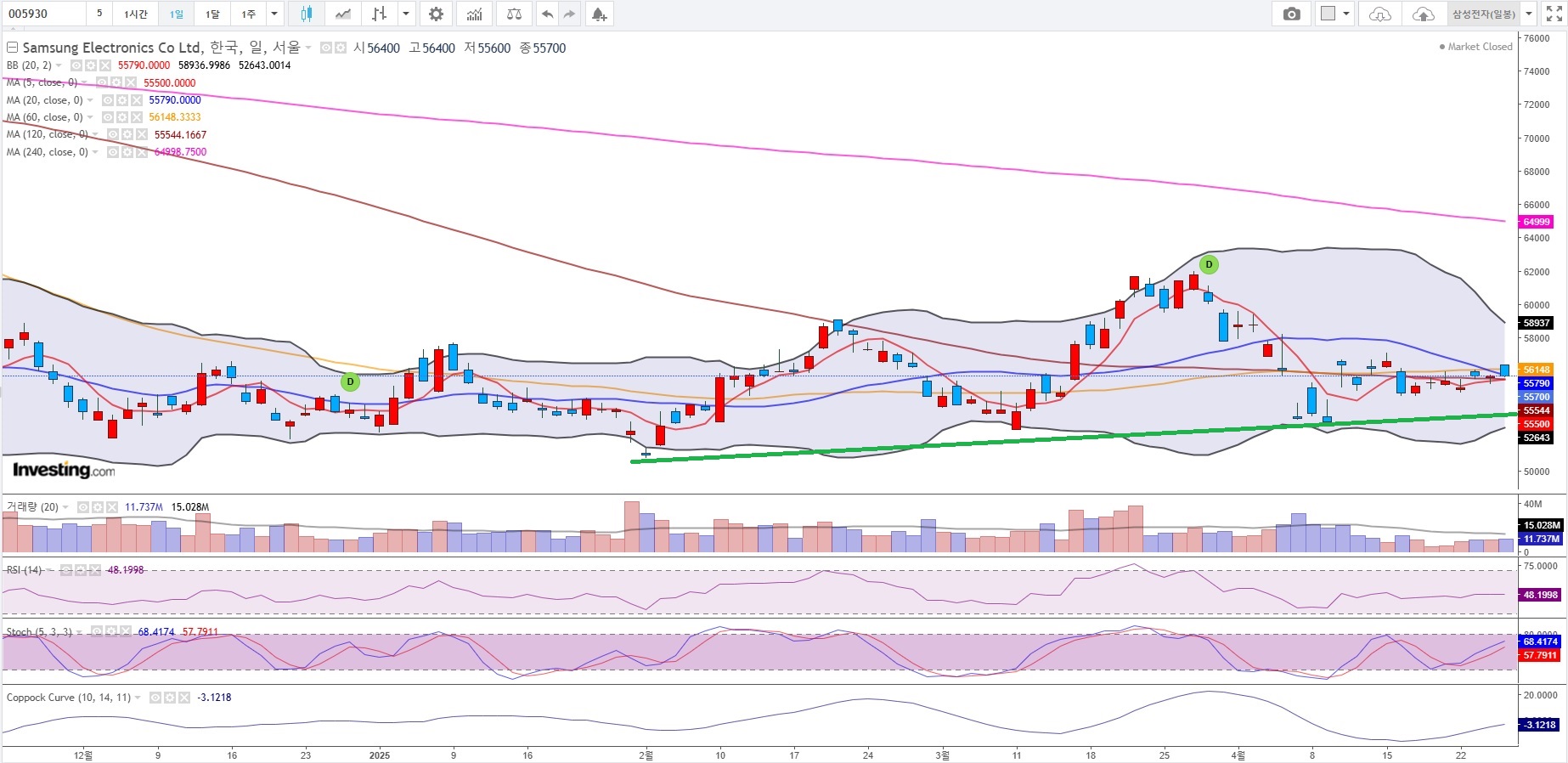Expand the Coppock Curve legend arrow

point(138,698)
